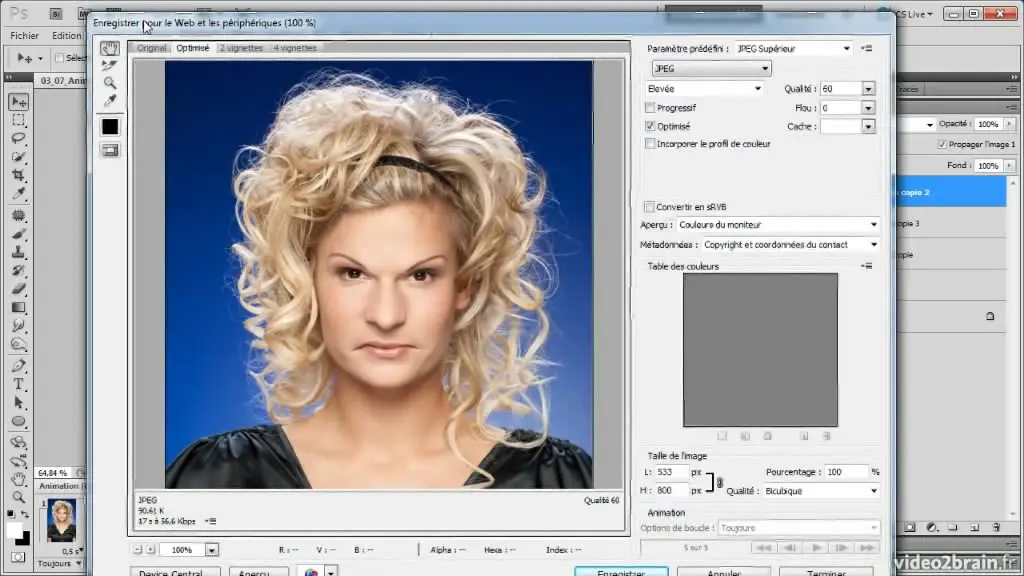
Task: Open the Opacité slider arrow in Layers panel
Action: [x=1010, y=124]
